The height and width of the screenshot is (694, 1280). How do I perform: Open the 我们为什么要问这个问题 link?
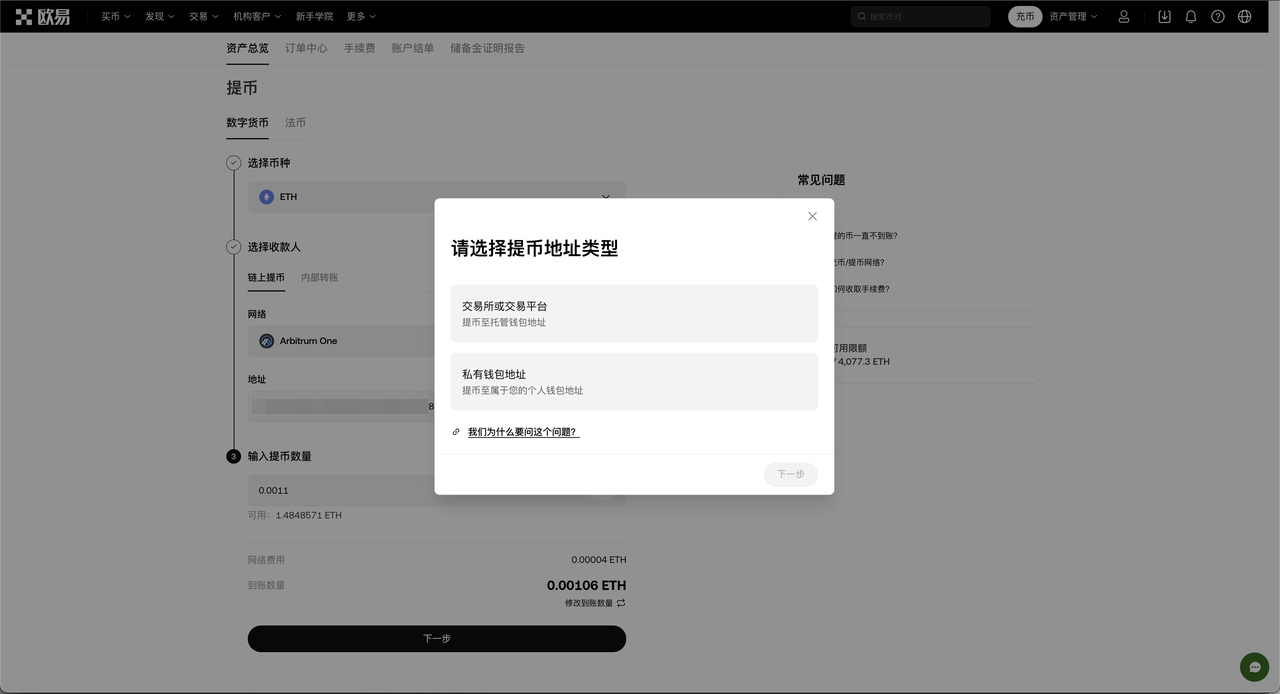click(x=521, y=431)
